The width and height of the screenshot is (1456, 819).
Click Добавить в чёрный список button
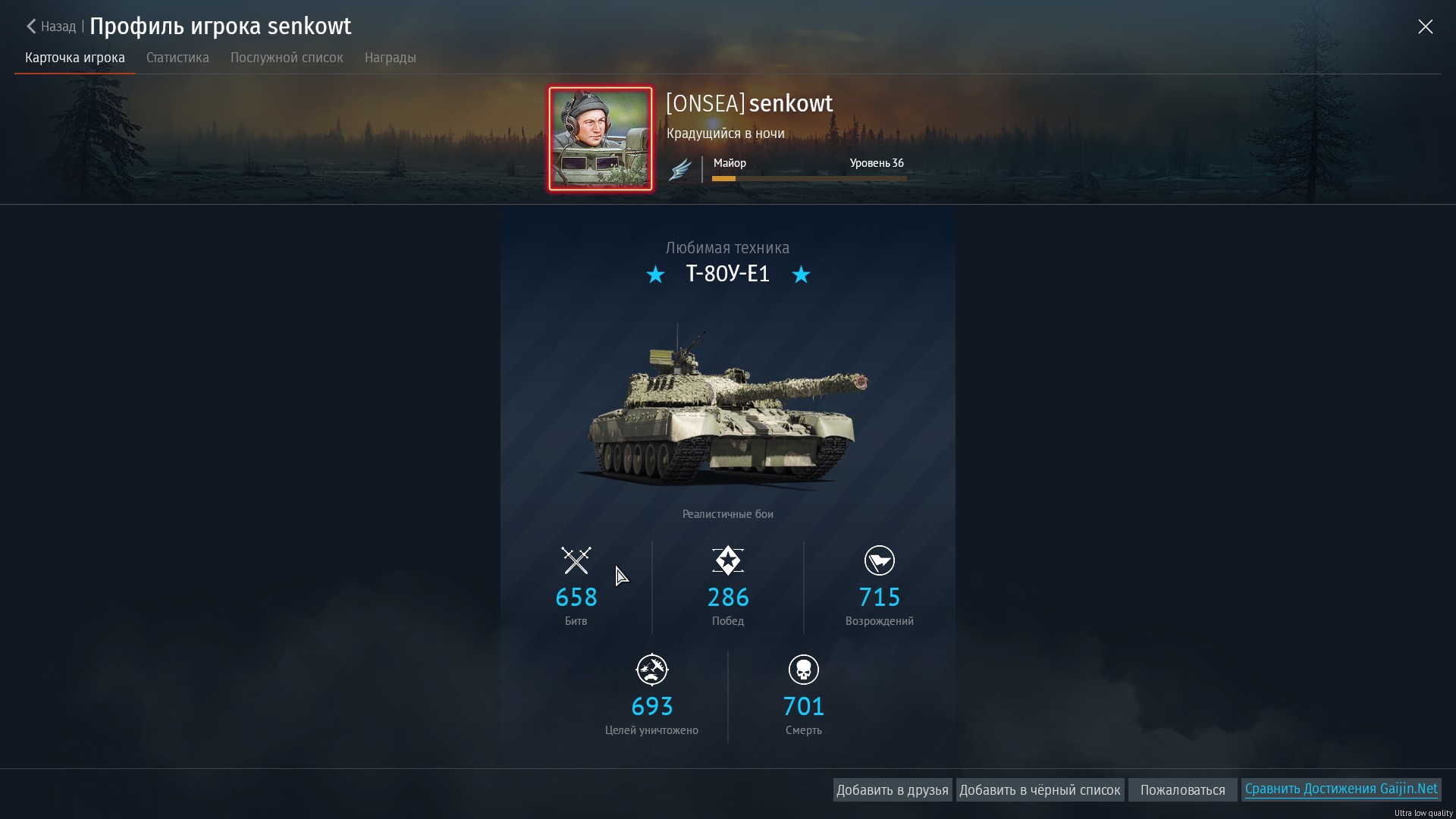tap(1040, 790)
